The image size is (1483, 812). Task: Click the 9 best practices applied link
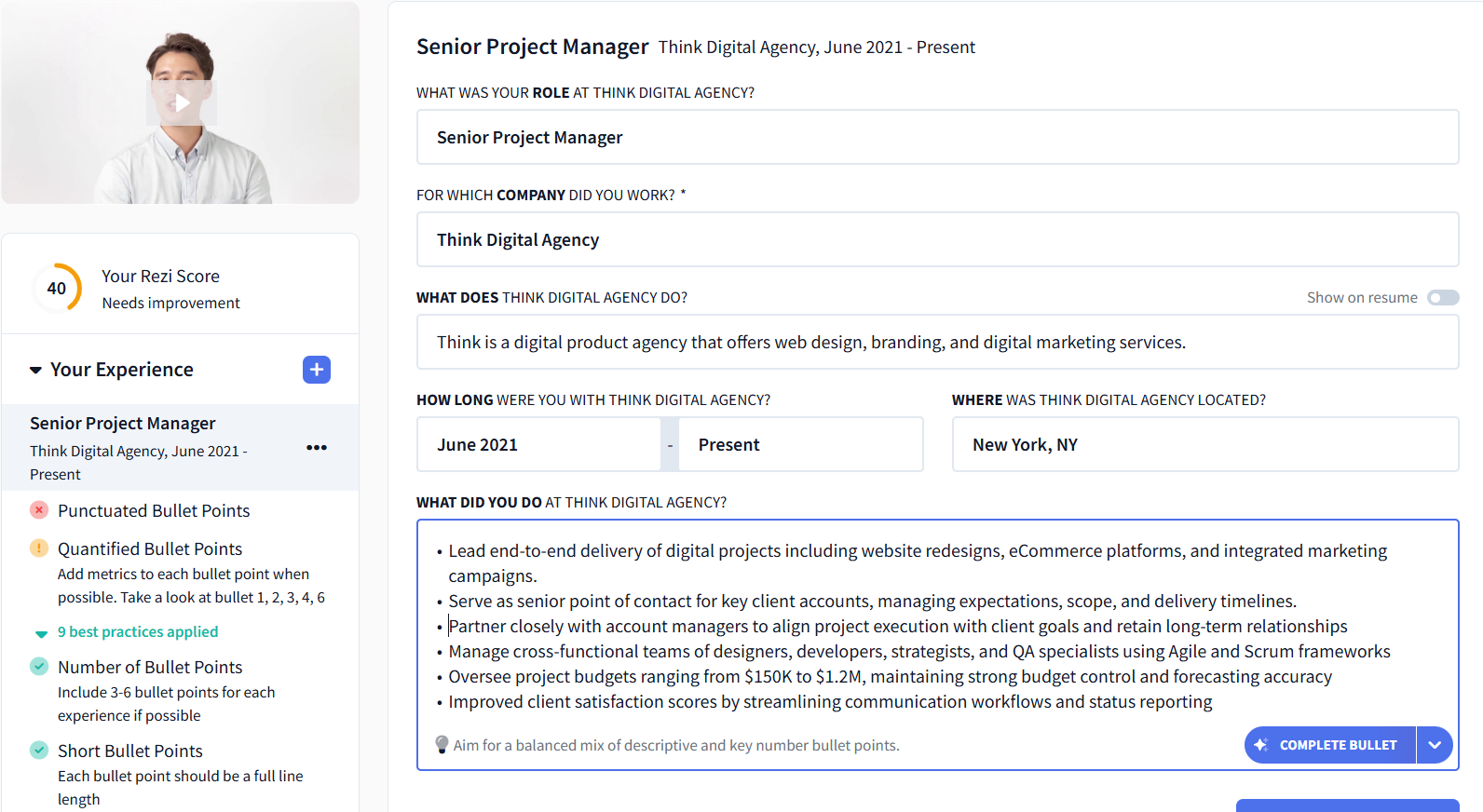(137, 631)
